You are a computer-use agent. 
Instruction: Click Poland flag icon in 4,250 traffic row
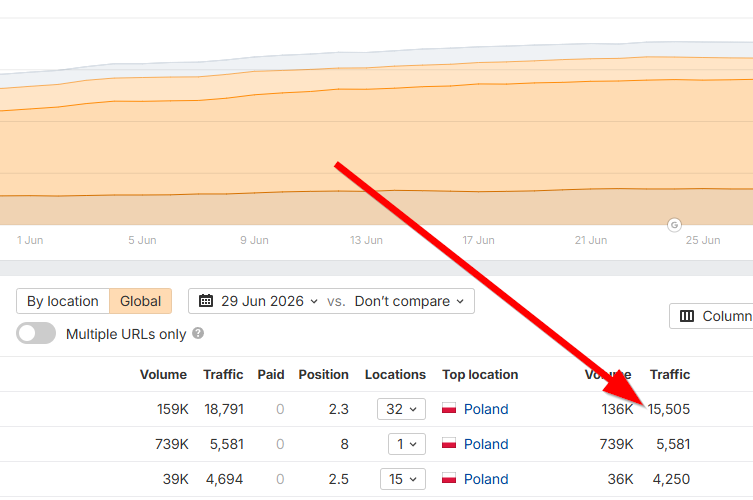pyautogui.click(x=449, y=479)
